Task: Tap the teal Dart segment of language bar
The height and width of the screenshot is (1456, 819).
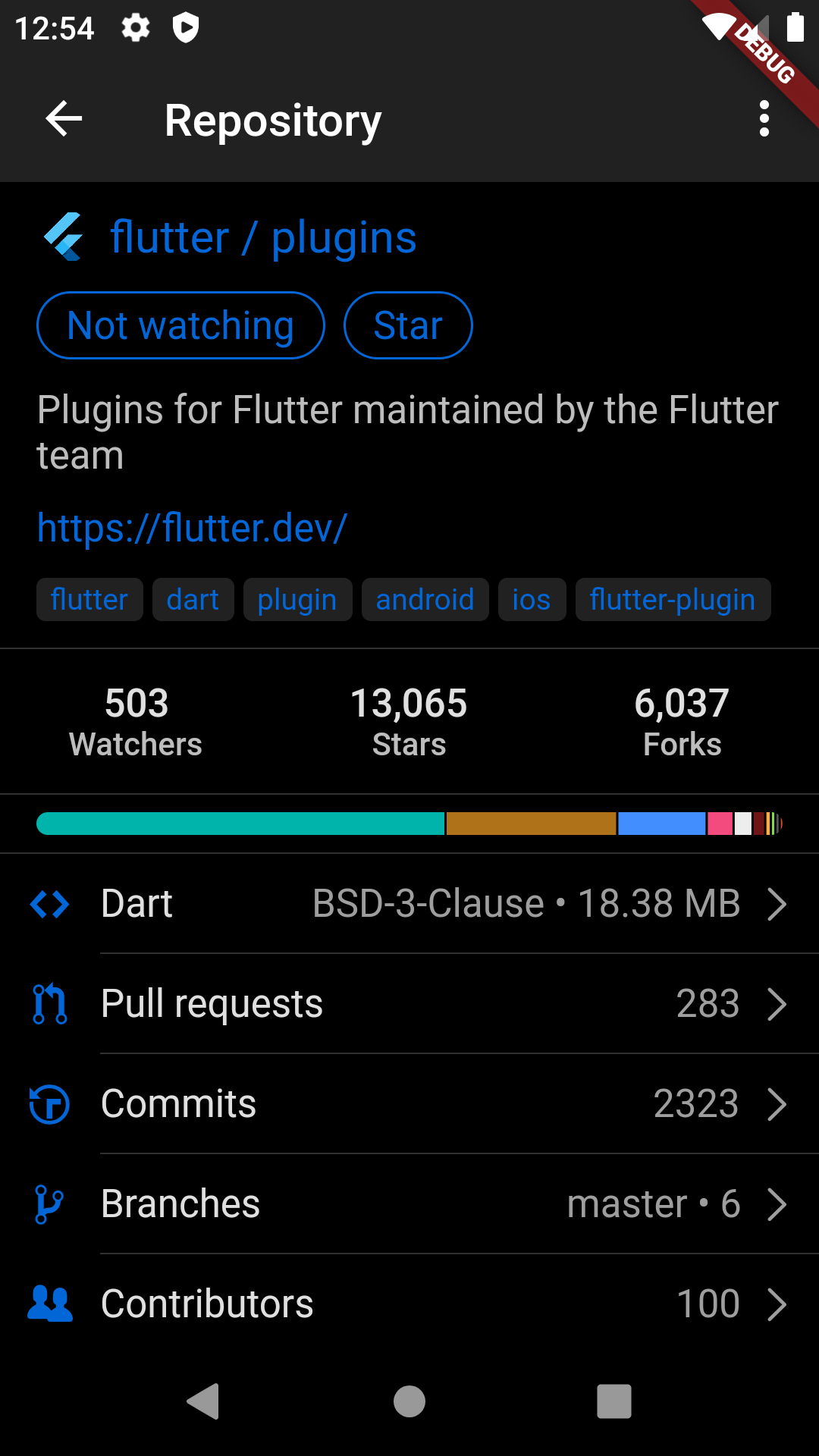Action: [x=240, y=824]
